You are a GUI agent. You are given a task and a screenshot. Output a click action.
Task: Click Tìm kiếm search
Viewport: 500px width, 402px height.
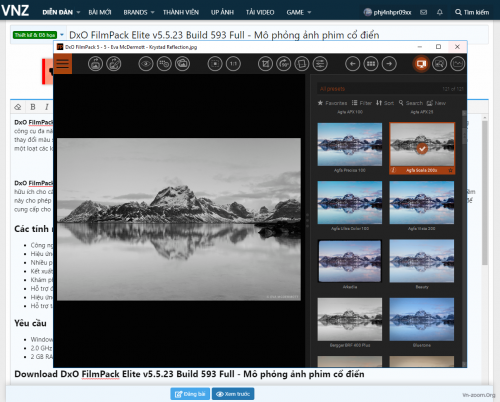[472, 12]
